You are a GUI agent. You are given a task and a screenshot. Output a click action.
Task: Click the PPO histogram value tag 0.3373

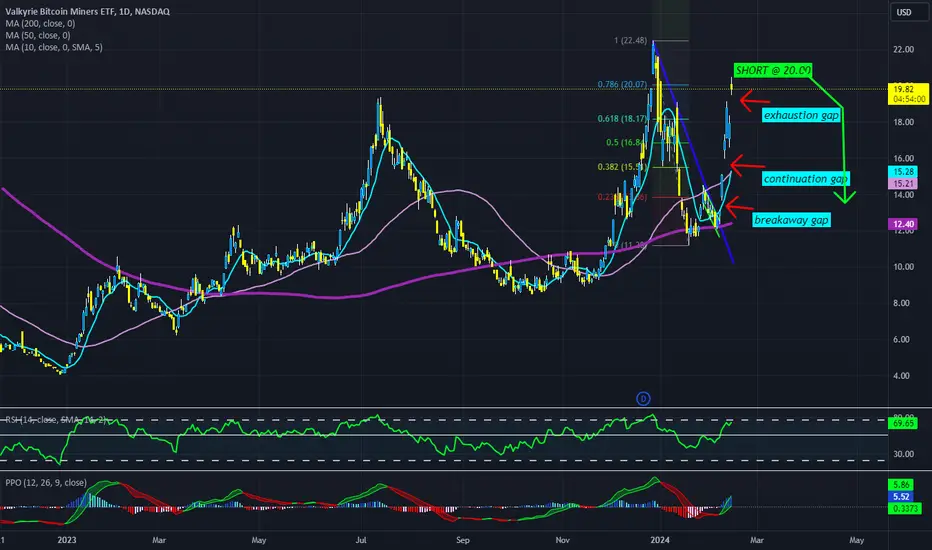click(905, 508)
